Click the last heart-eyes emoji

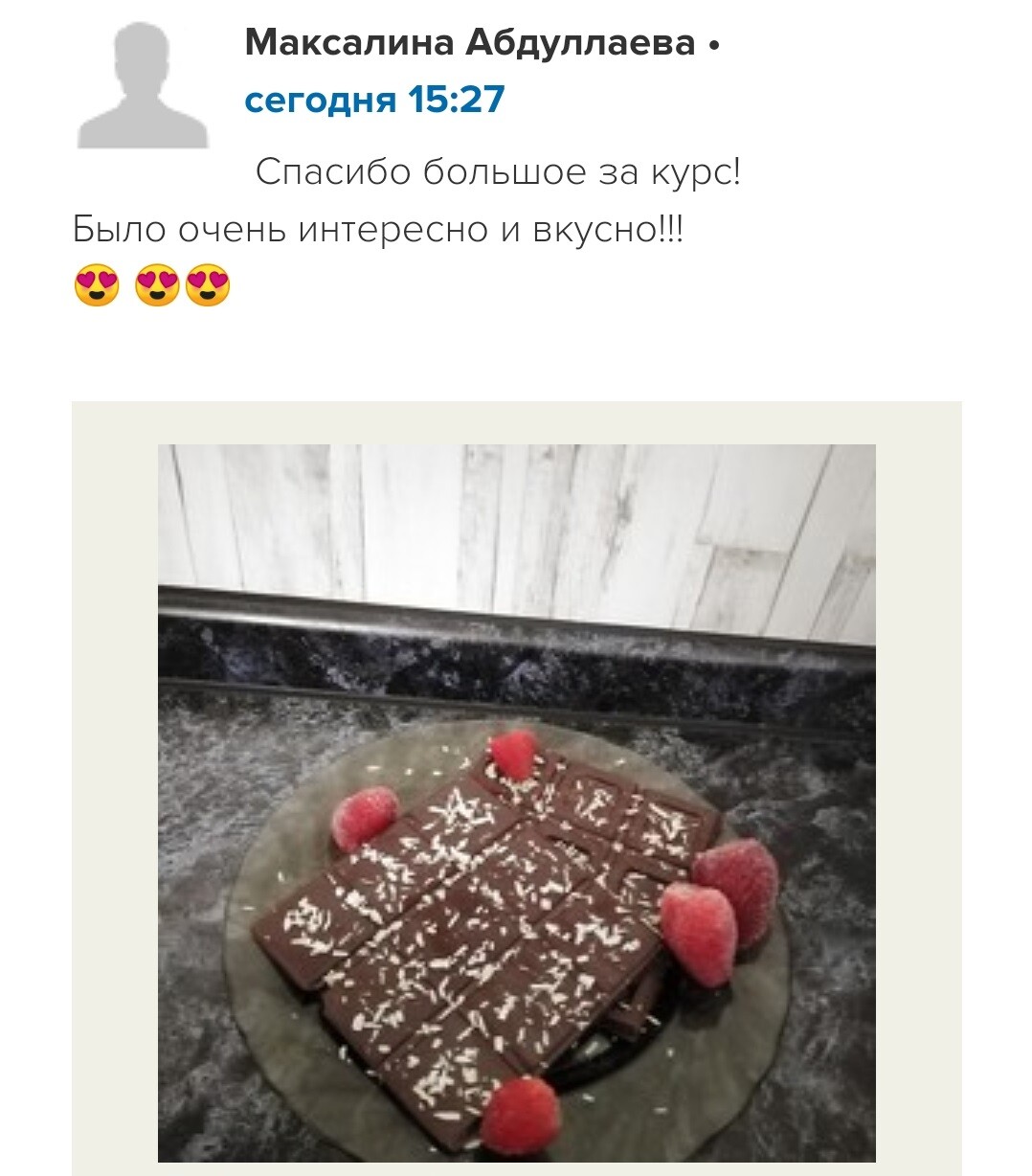208,284
